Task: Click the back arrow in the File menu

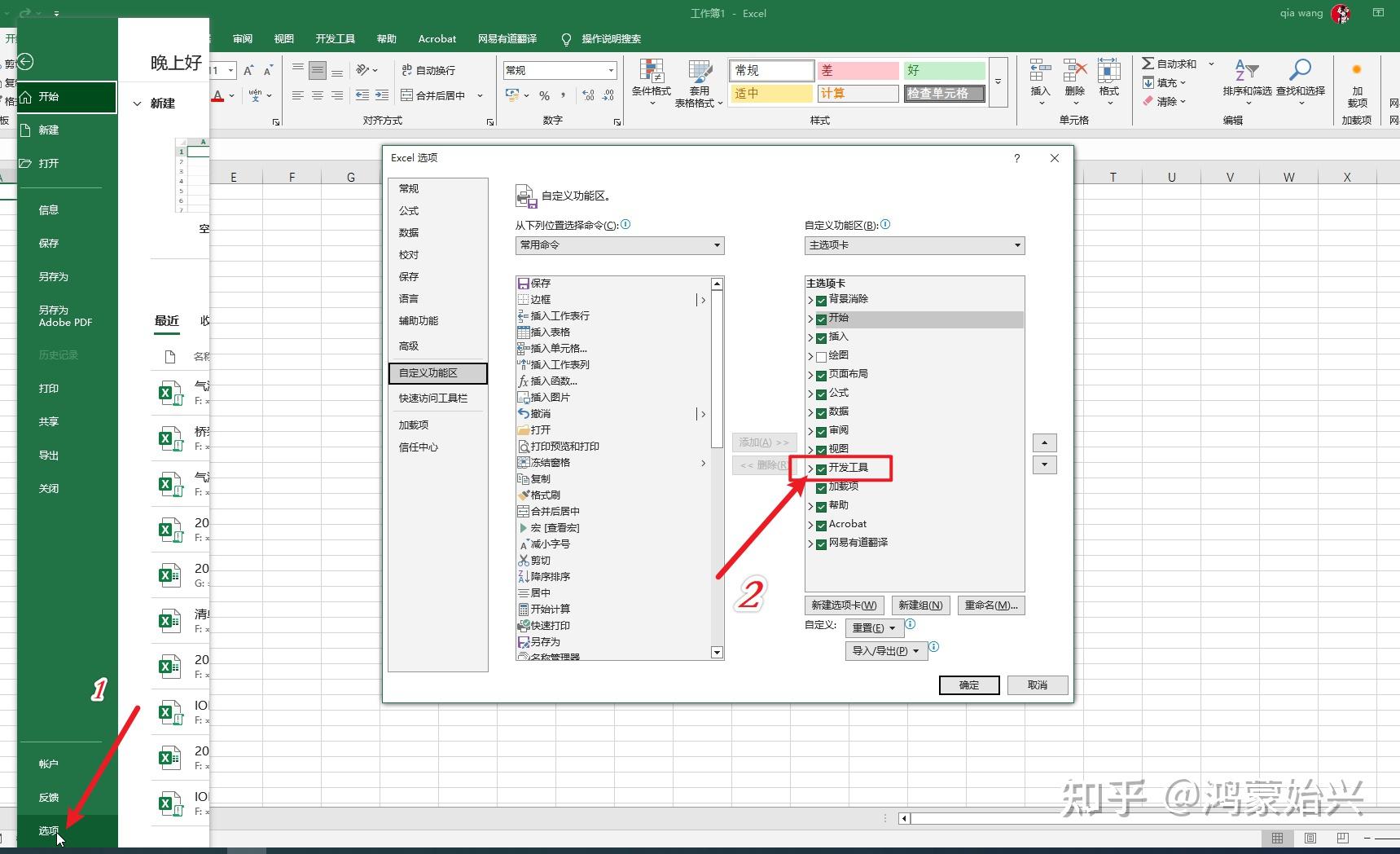Action: [26, 62]
